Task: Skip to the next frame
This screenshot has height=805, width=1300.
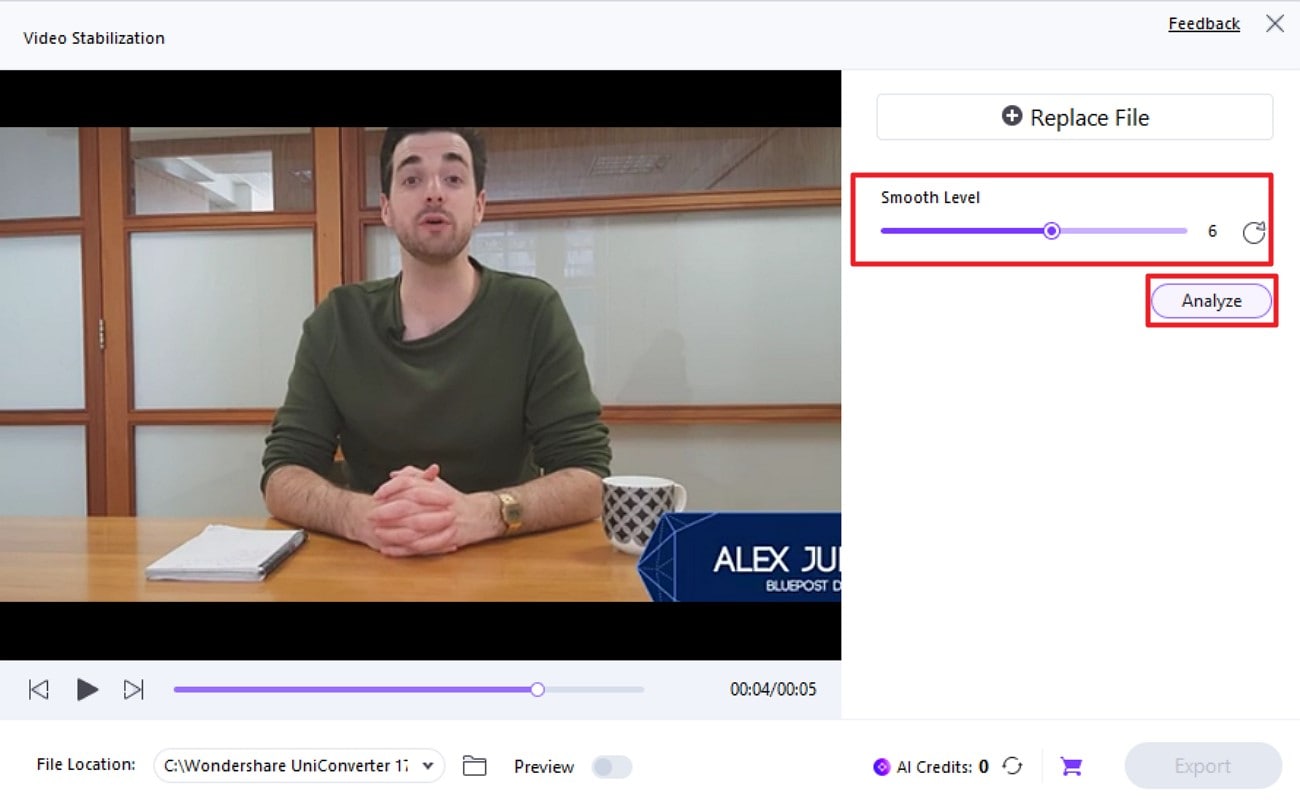Action: pos(135,689)
